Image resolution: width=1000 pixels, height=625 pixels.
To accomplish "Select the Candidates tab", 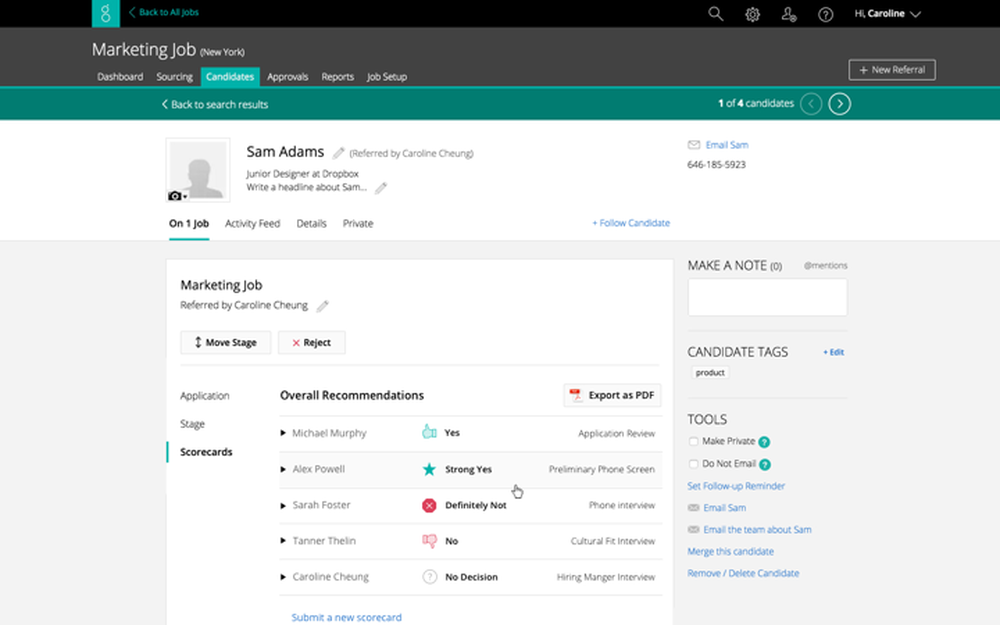I will point(230,77).
